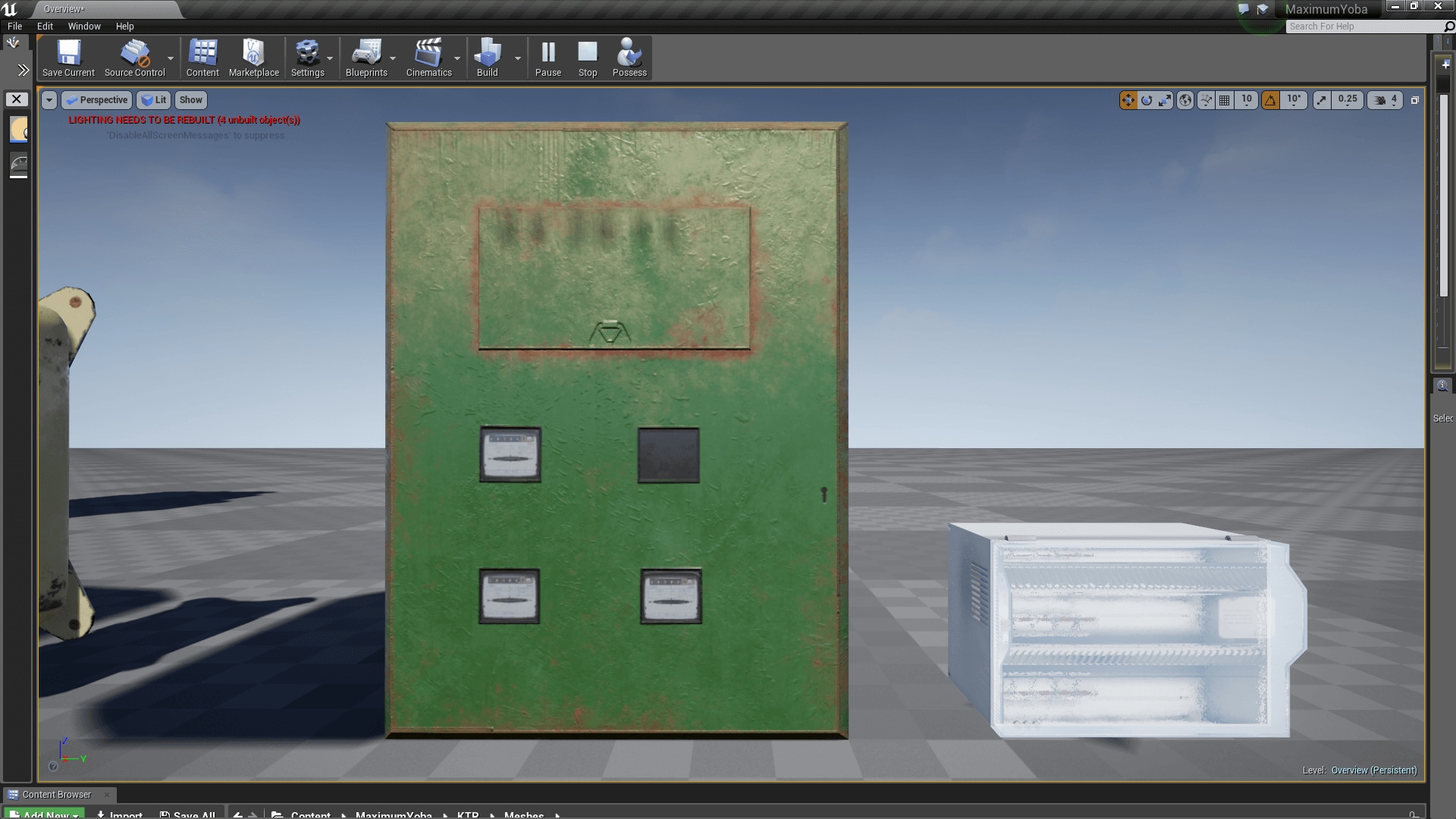
Task: Expand the Show flags dropdown
Action: coord(190,99)
